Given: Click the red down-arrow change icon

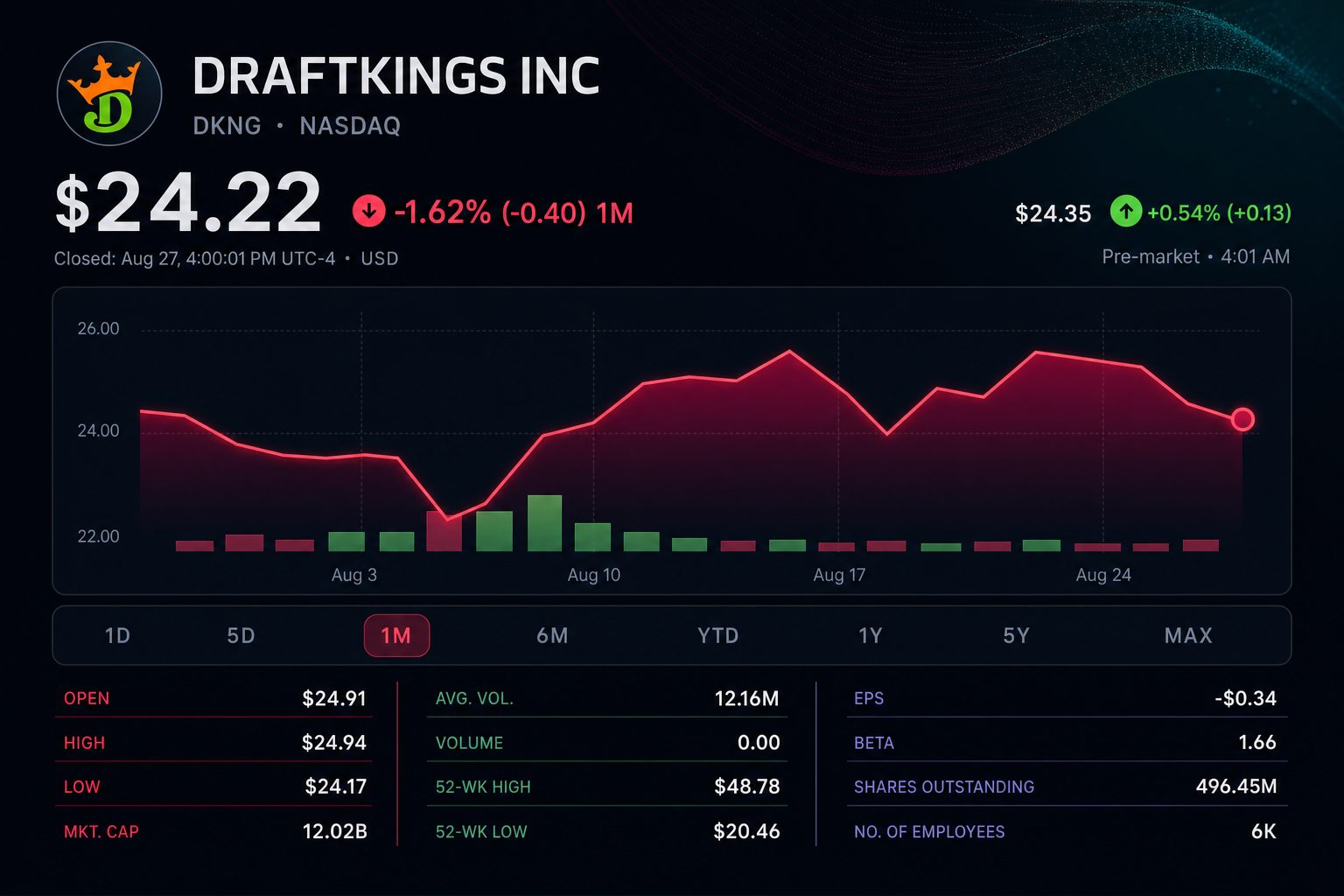Looking at the screenshot, I should pyautogui.click(x=368, y=212).
